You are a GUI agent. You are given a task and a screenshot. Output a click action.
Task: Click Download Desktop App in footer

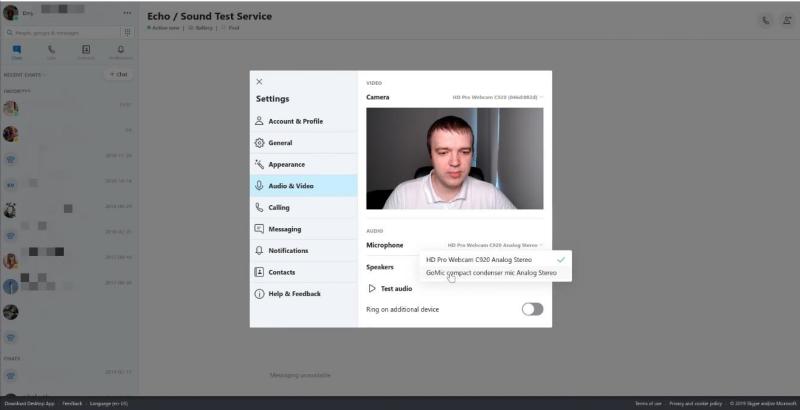click(x=30, y=403)
